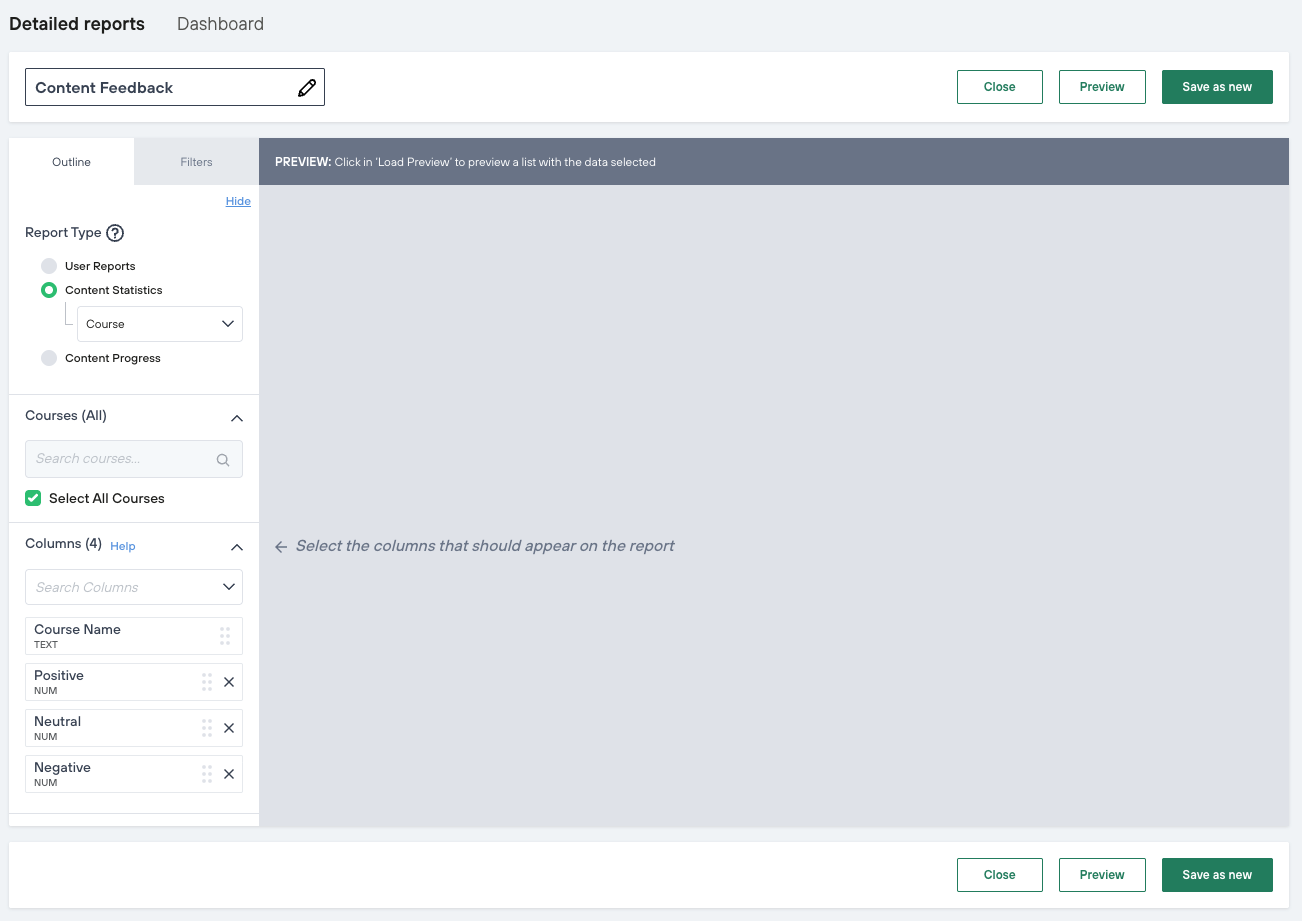Screen dimensions: 1302x921
Task: Collapse the Courses (All) section
Action: (x=237, y=418)
